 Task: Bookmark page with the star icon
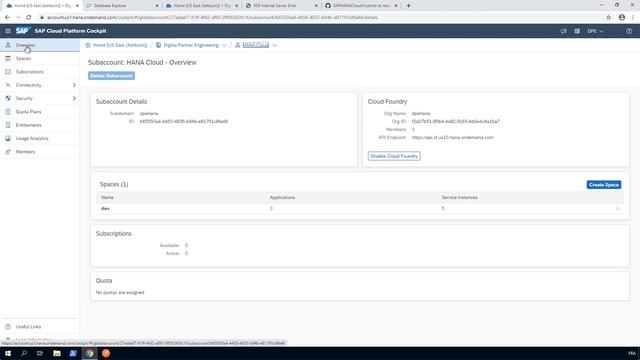[609, 18]
